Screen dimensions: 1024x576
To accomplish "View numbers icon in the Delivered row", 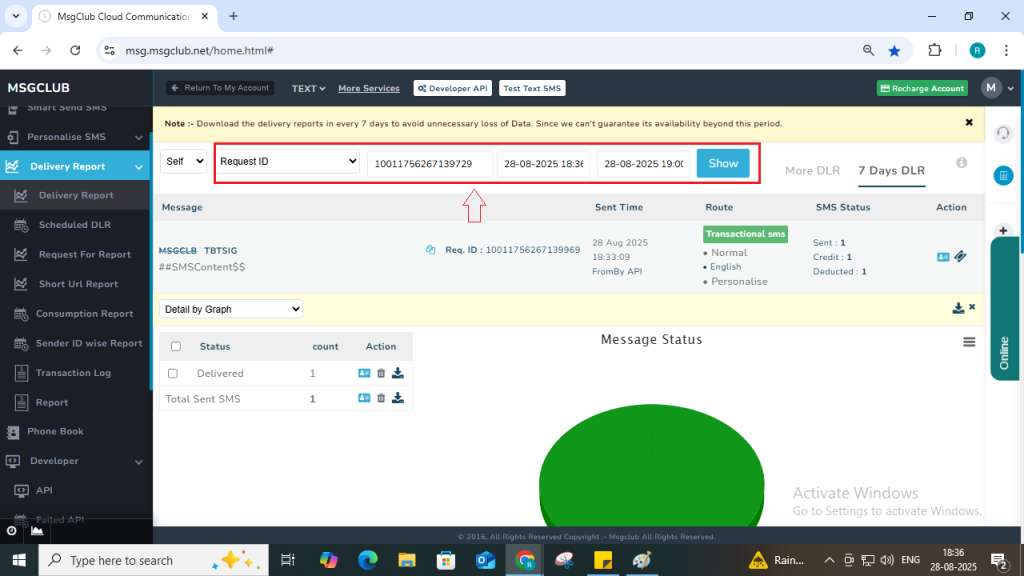I will click(x=364, y=374).
